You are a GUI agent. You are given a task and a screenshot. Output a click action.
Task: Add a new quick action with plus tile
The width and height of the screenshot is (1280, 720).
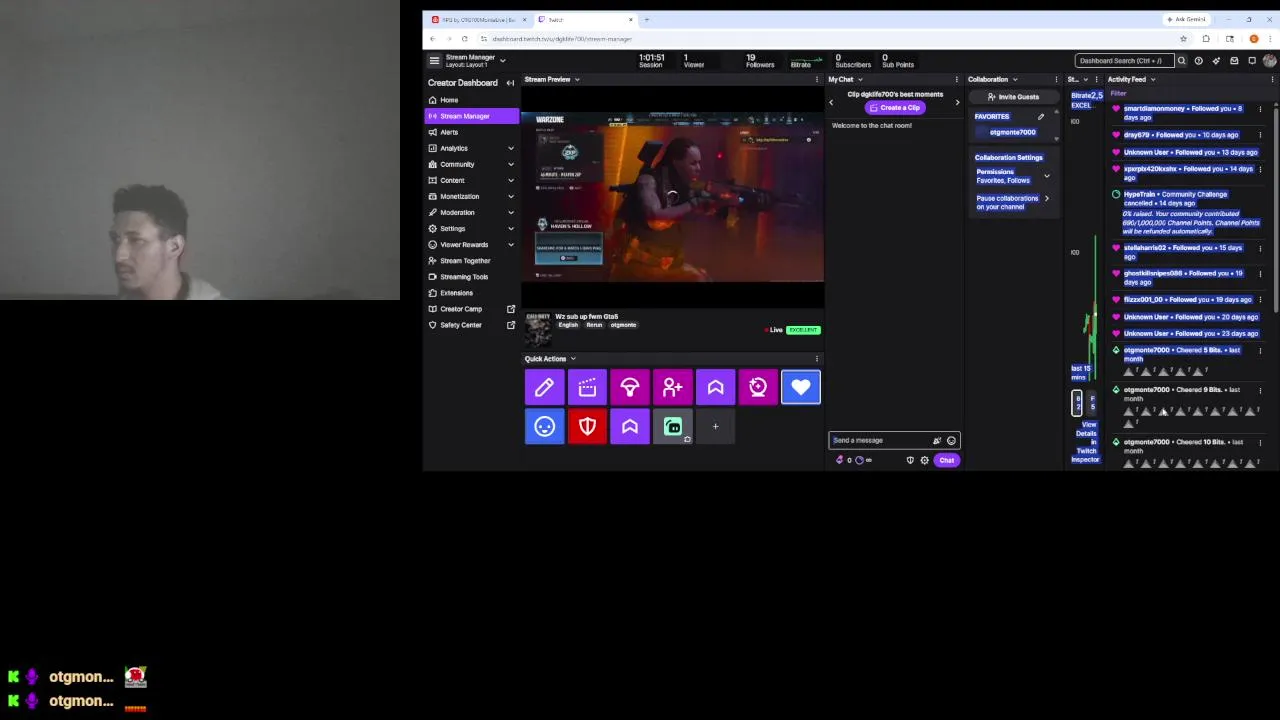715,427
